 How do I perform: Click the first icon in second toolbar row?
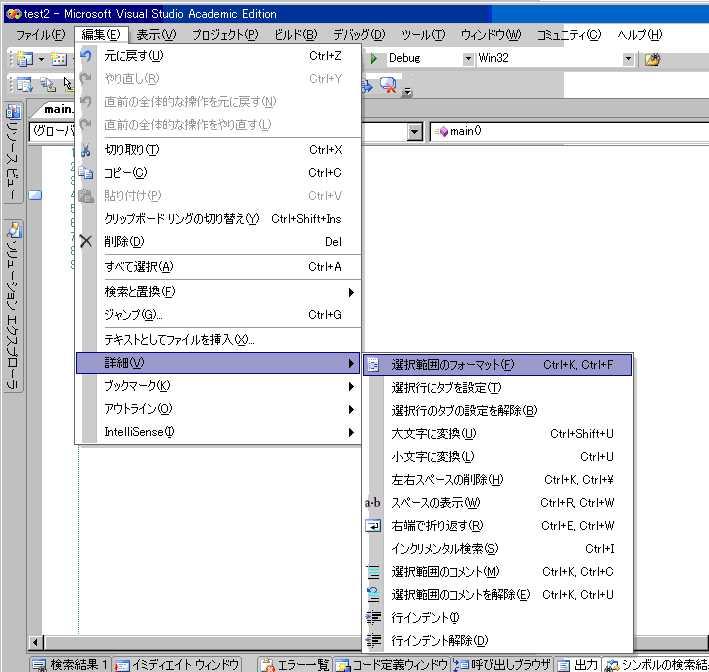click(x=24, y=85)
